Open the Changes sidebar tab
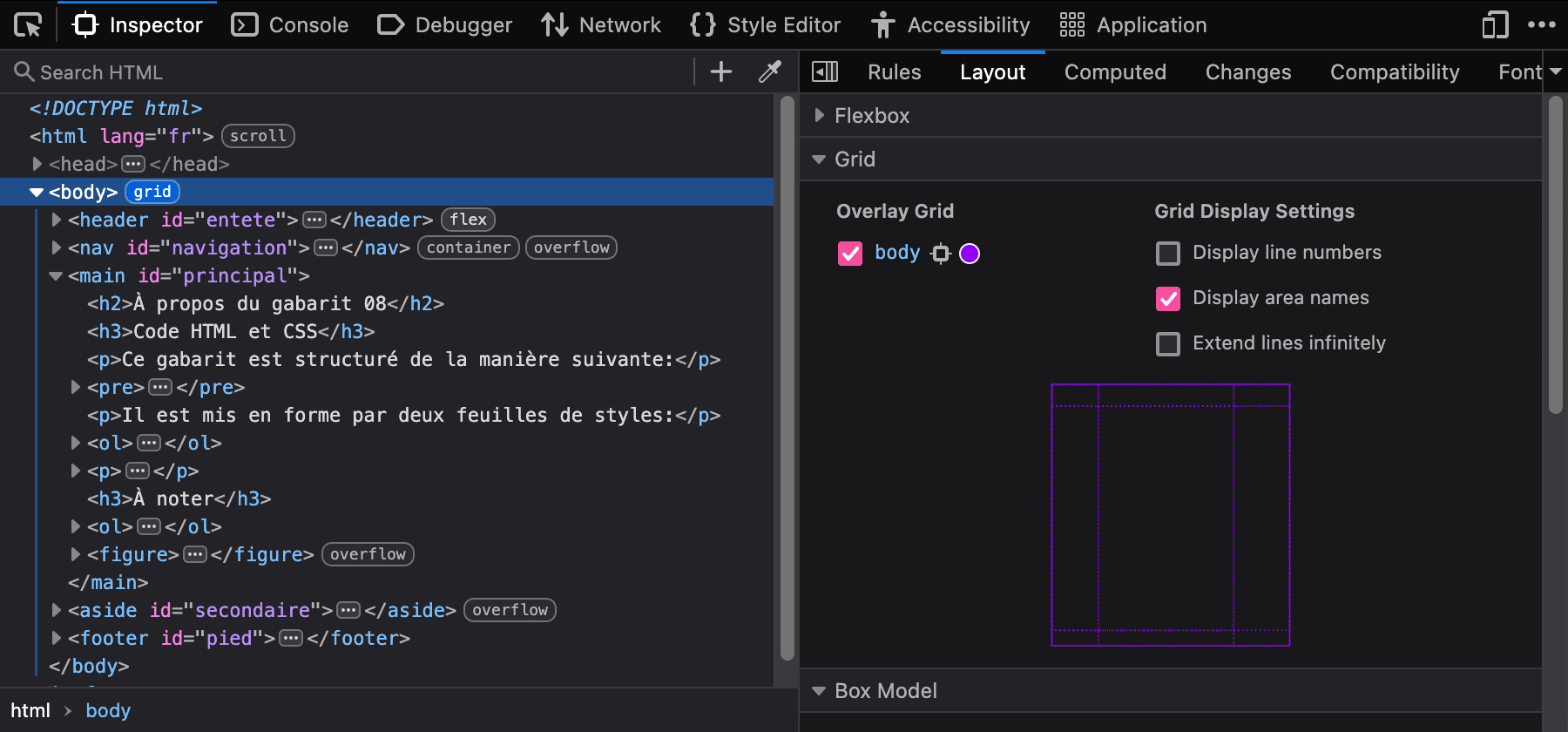1568x732 pixels. (1248, 72)
